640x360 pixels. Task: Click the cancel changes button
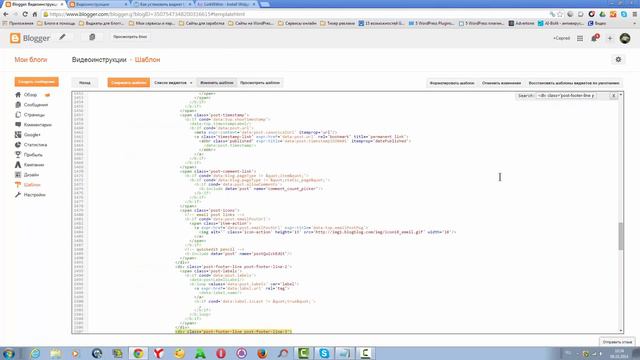pyautogui.click(x=501, y=83)
